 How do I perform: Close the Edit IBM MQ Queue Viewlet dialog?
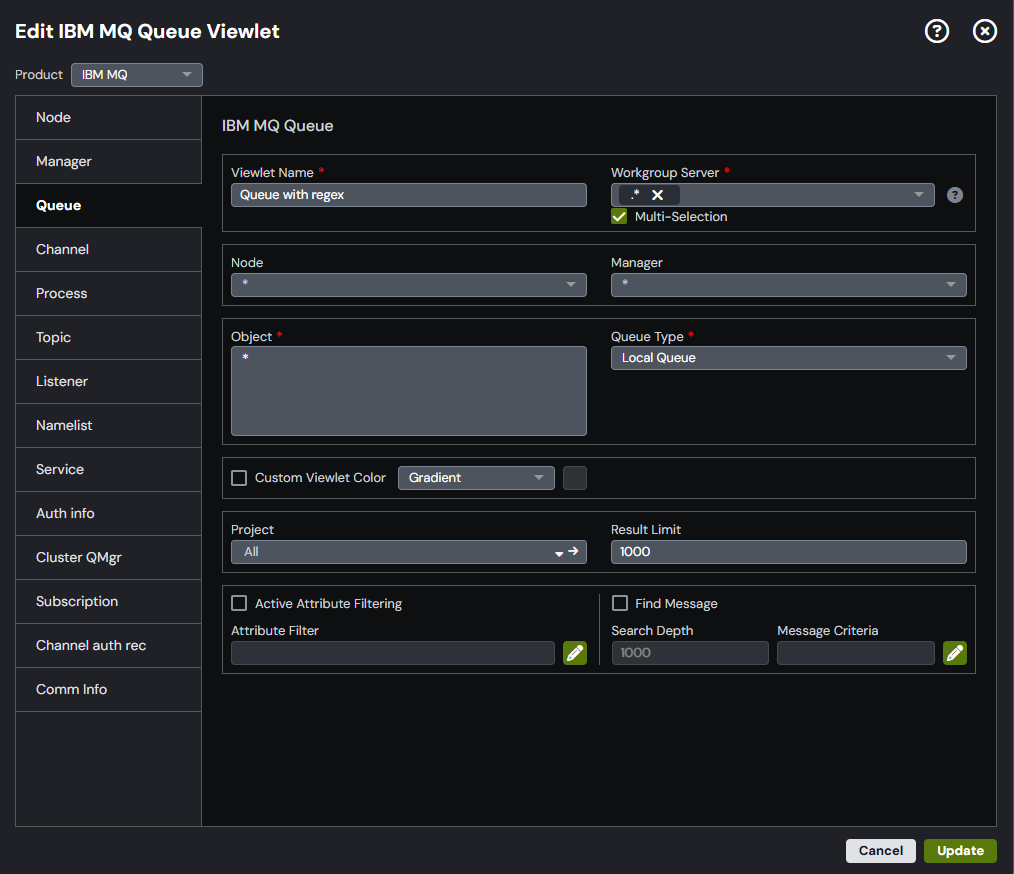pyautogui.click(x=984, y=31)
